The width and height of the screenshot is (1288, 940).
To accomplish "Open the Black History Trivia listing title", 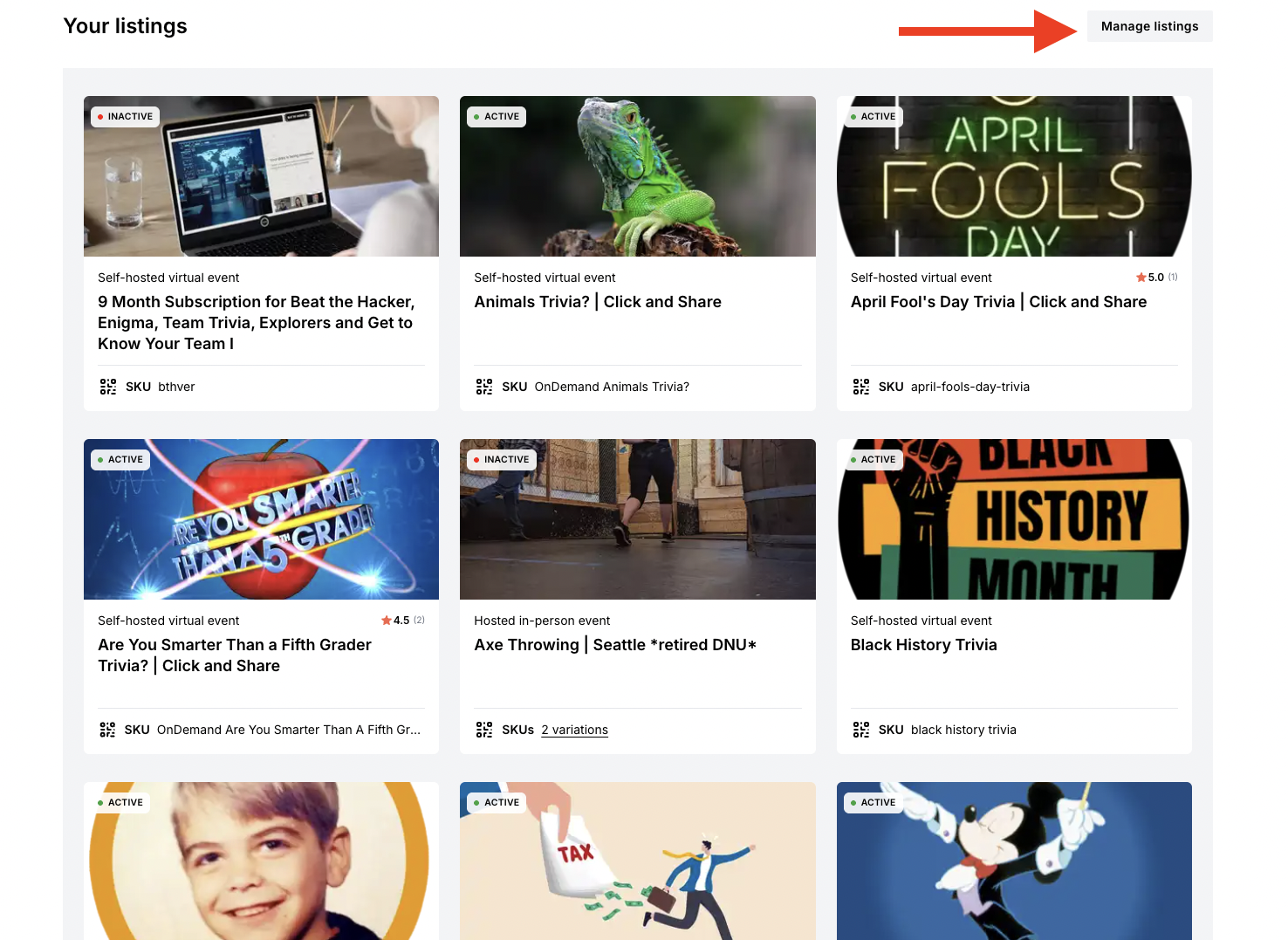I will tap(923, 645).
